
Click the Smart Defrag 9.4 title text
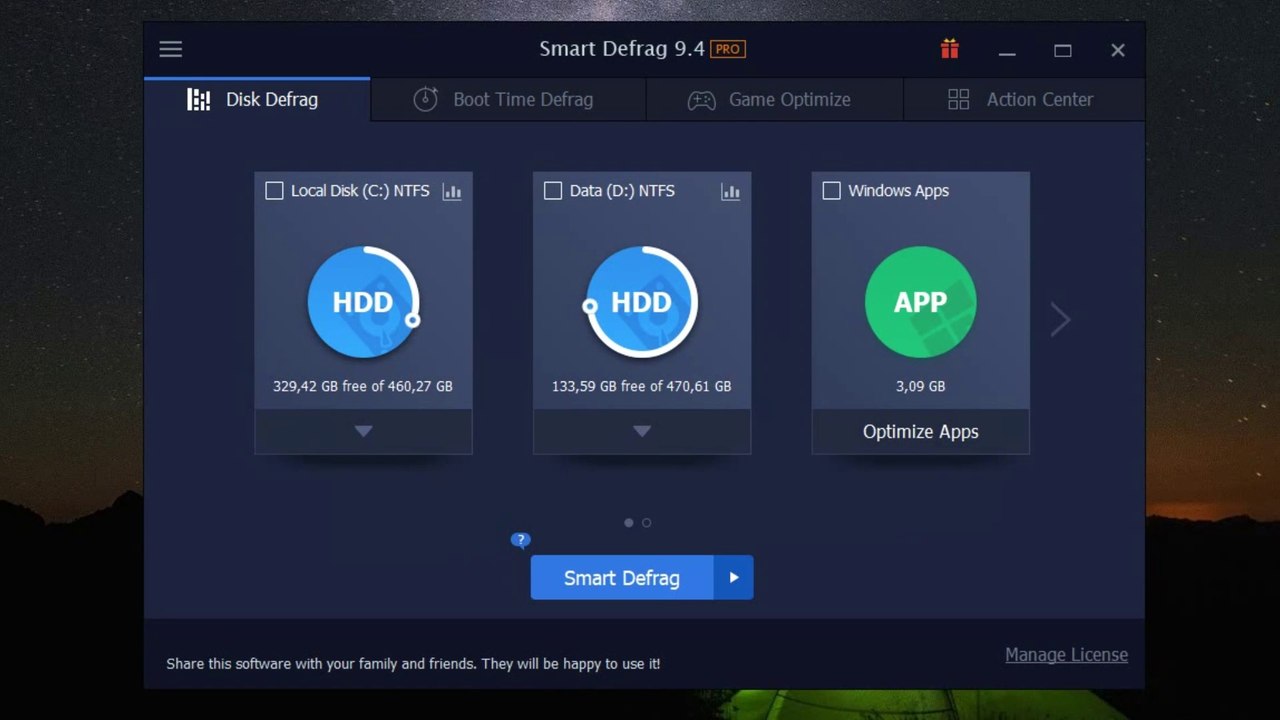pos(622,49)
